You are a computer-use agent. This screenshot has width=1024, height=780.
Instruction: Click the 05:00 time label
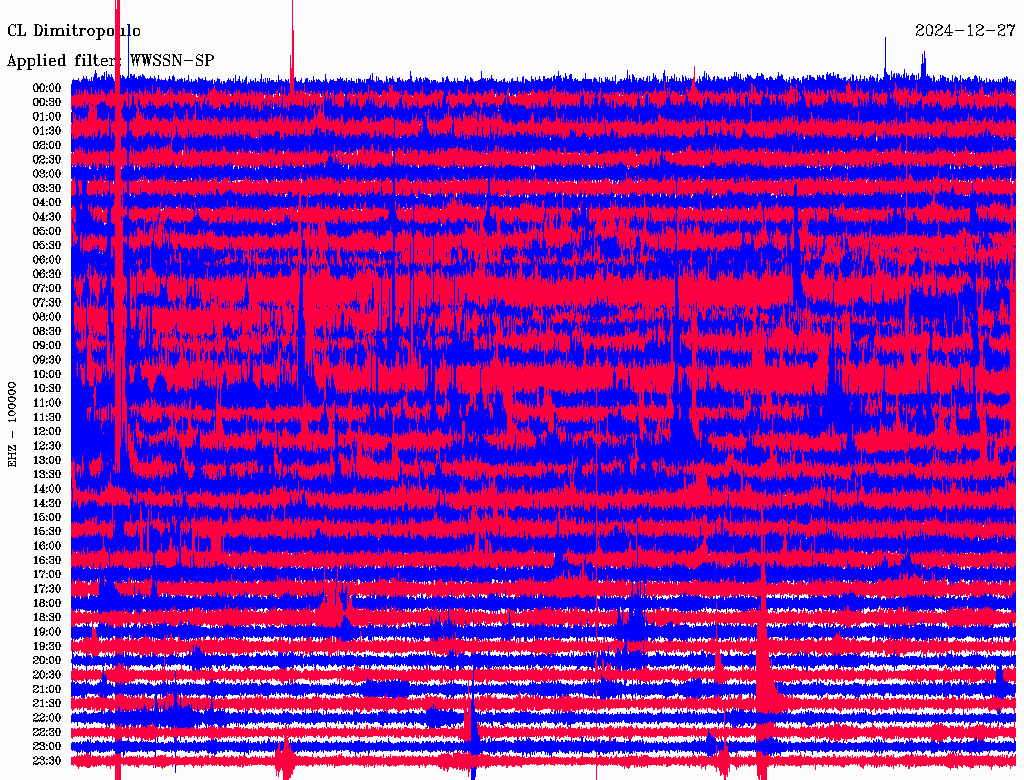coord(47,231)
